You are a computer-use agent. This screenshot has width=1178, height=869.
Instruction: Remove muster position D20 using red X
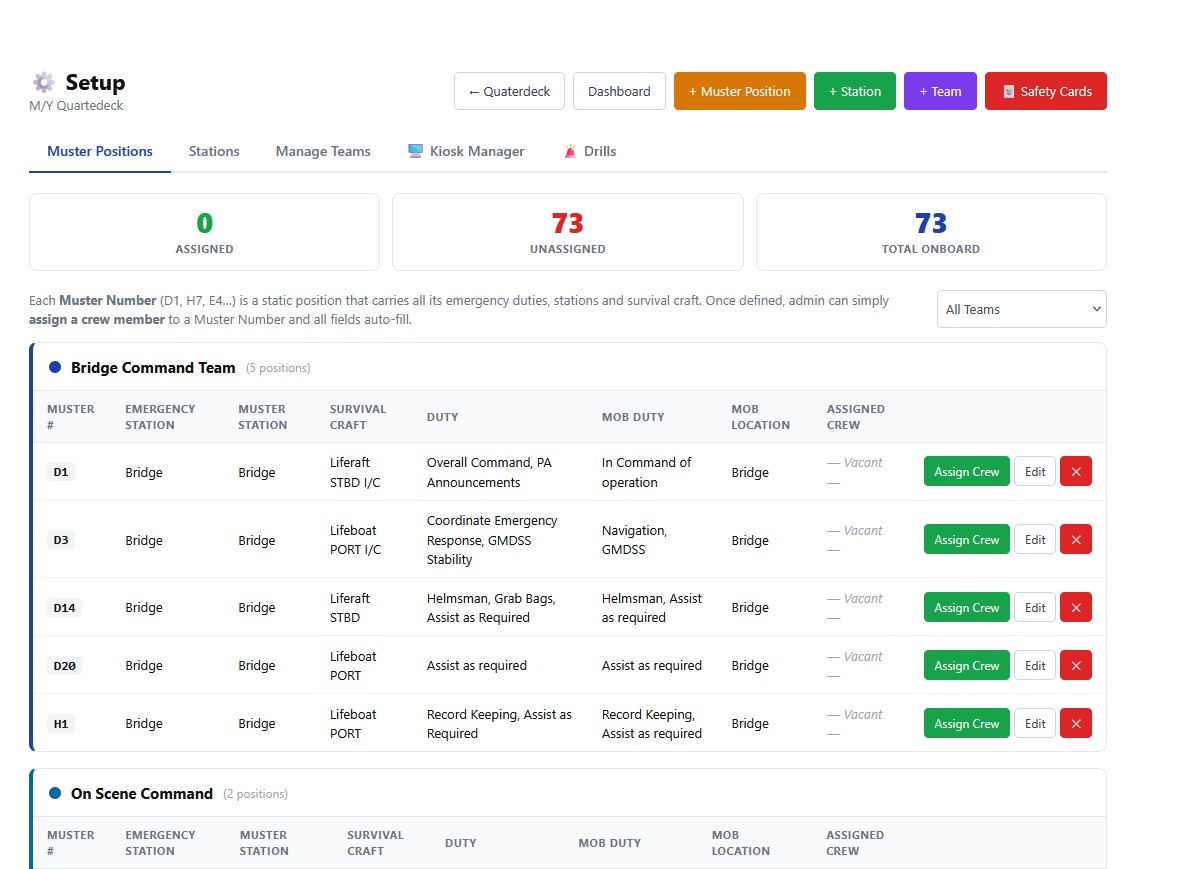(x=1075, y=665)
